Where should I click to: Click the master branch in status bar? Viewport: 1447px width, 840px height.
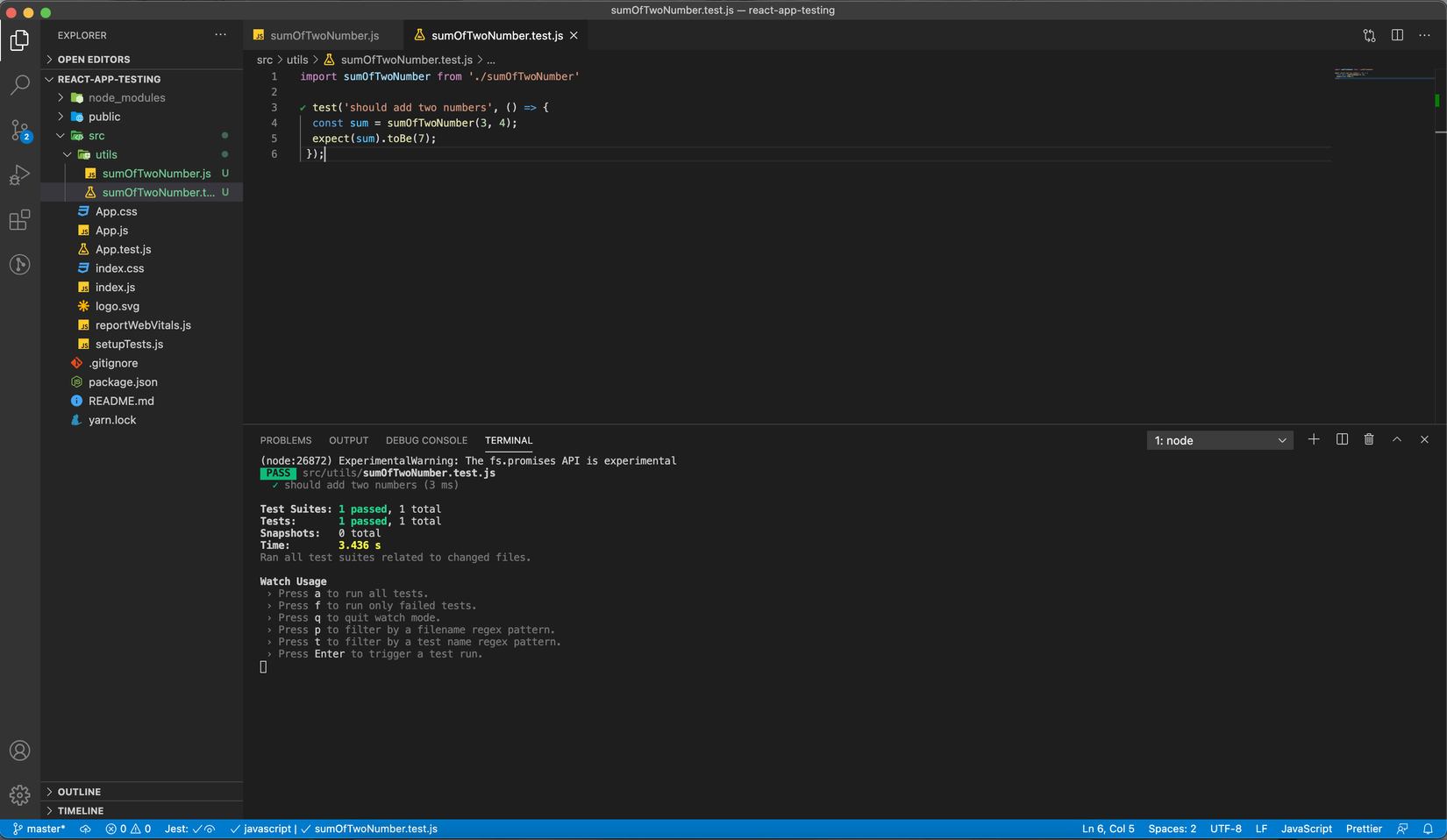tap(39, 829)
